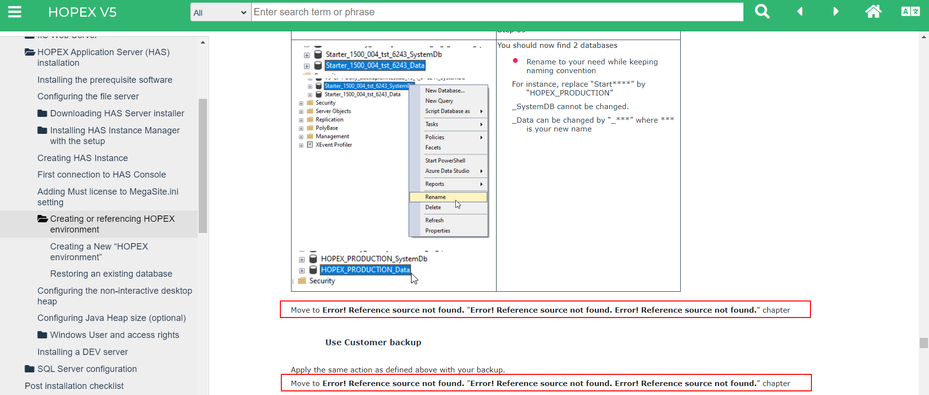Open Post installation checklist topic
Screen dimensions: 929x395
74,386
